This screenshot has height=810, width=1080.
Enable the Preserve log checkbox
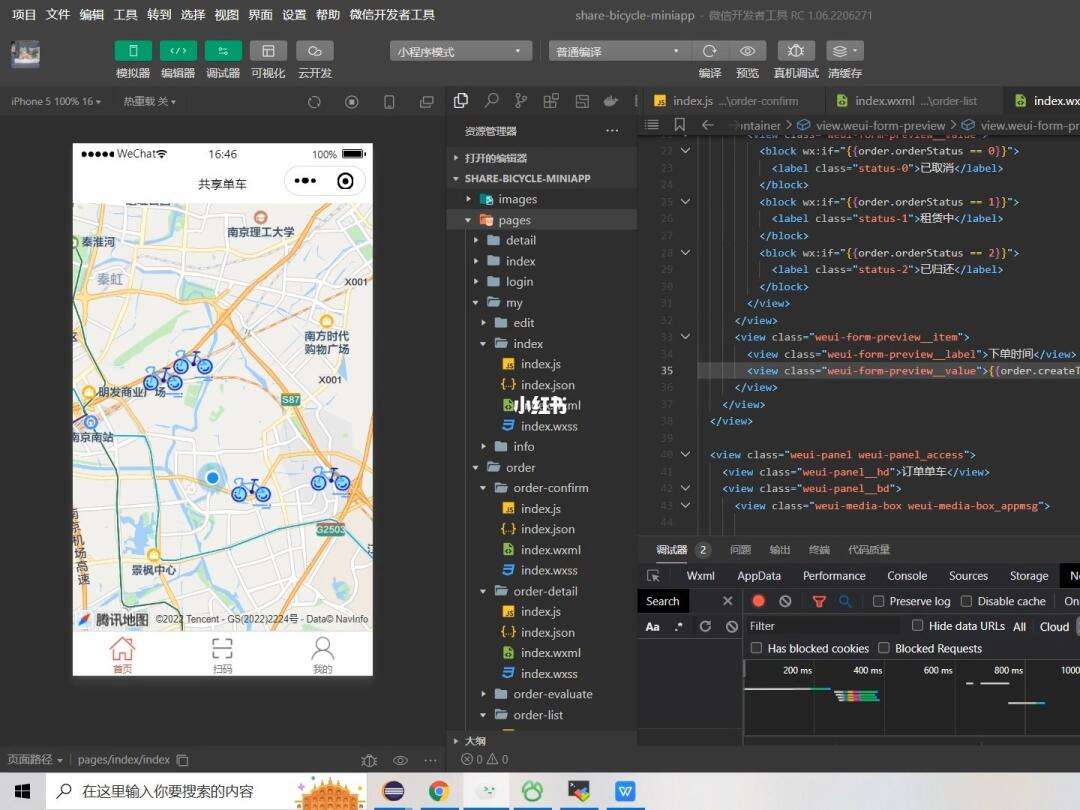point(879,601)
